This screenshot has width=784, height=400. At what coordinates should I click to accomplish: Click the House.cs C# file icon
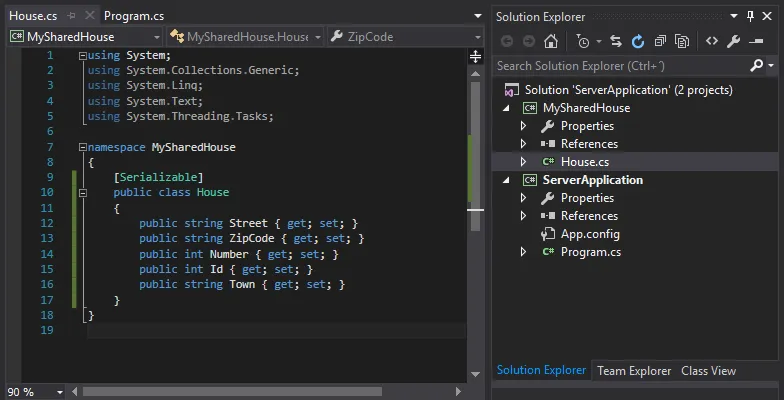(x=548, y=162)
